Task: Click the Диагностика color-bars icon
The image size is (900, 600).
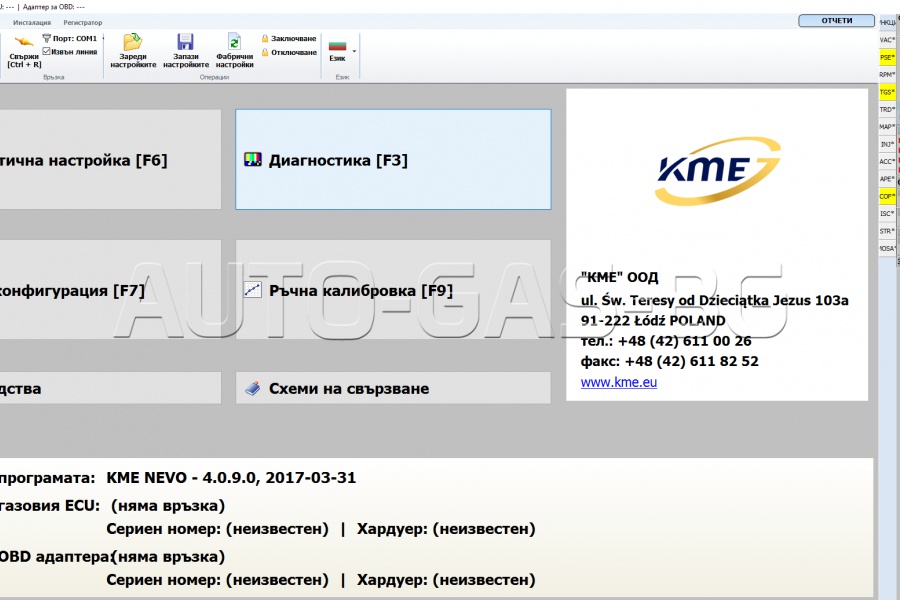Action: point(253,160)
